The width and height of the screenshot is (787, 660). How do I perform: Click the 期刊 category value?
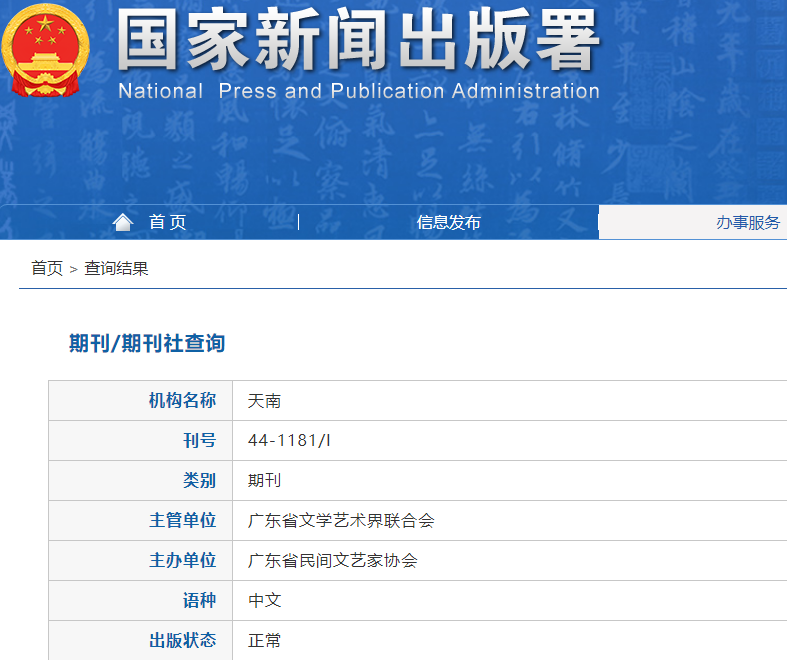[x=264, y=481]
